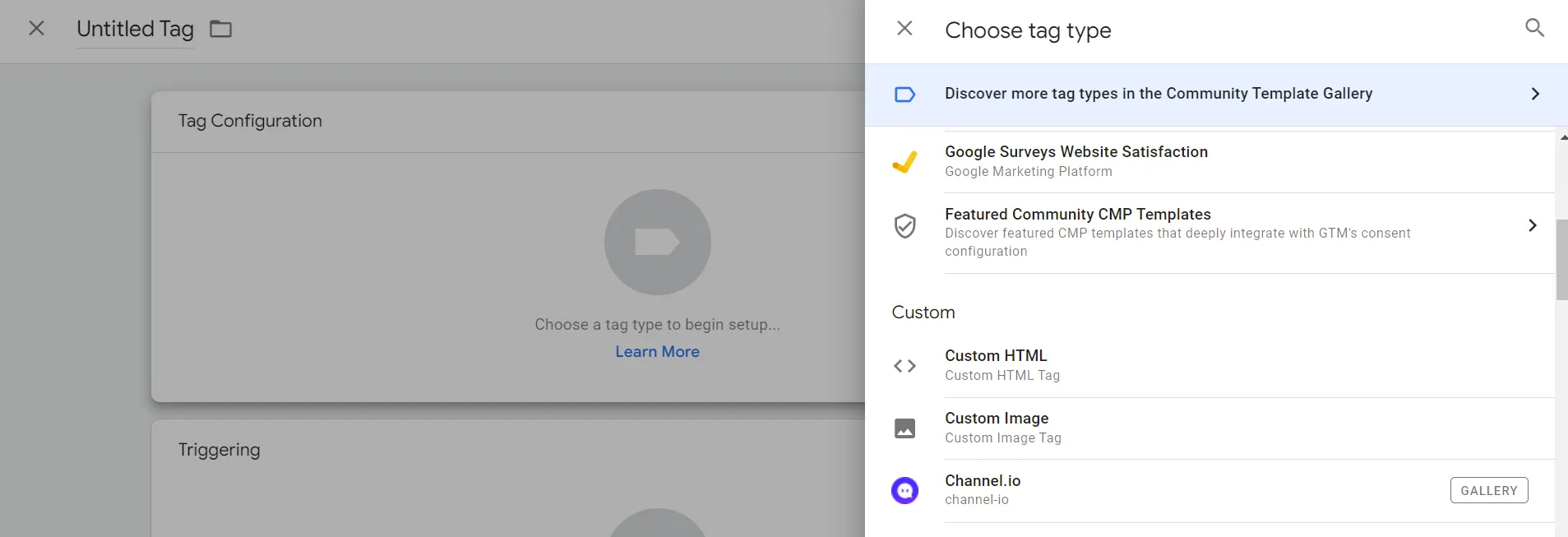This screenshot has height=537, width=1568.
Task: Select Custom HTML tag type
Action: point(996,356)
